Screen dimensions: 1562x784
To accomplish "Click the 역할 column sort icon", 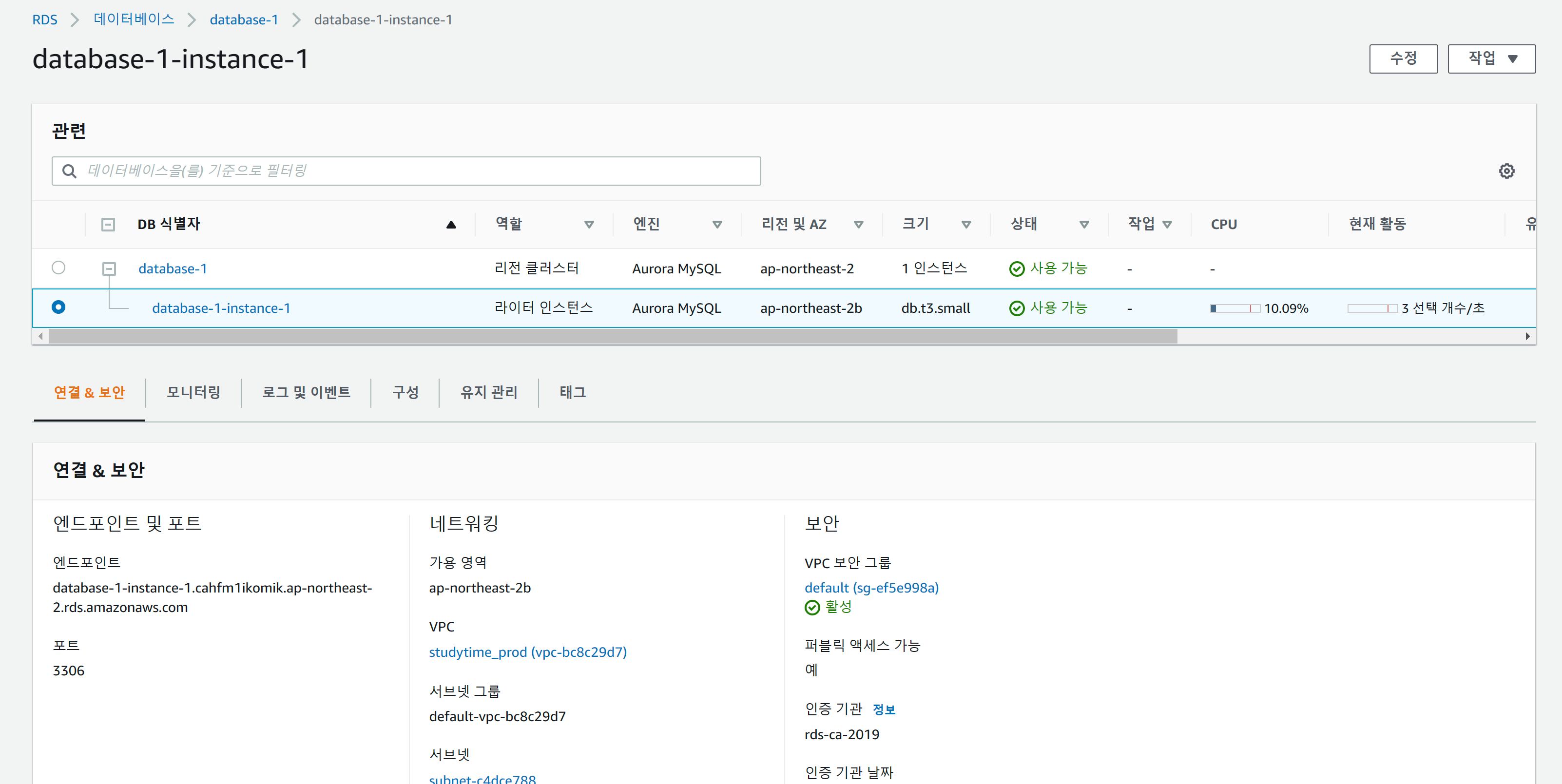I will click(588, 224).
